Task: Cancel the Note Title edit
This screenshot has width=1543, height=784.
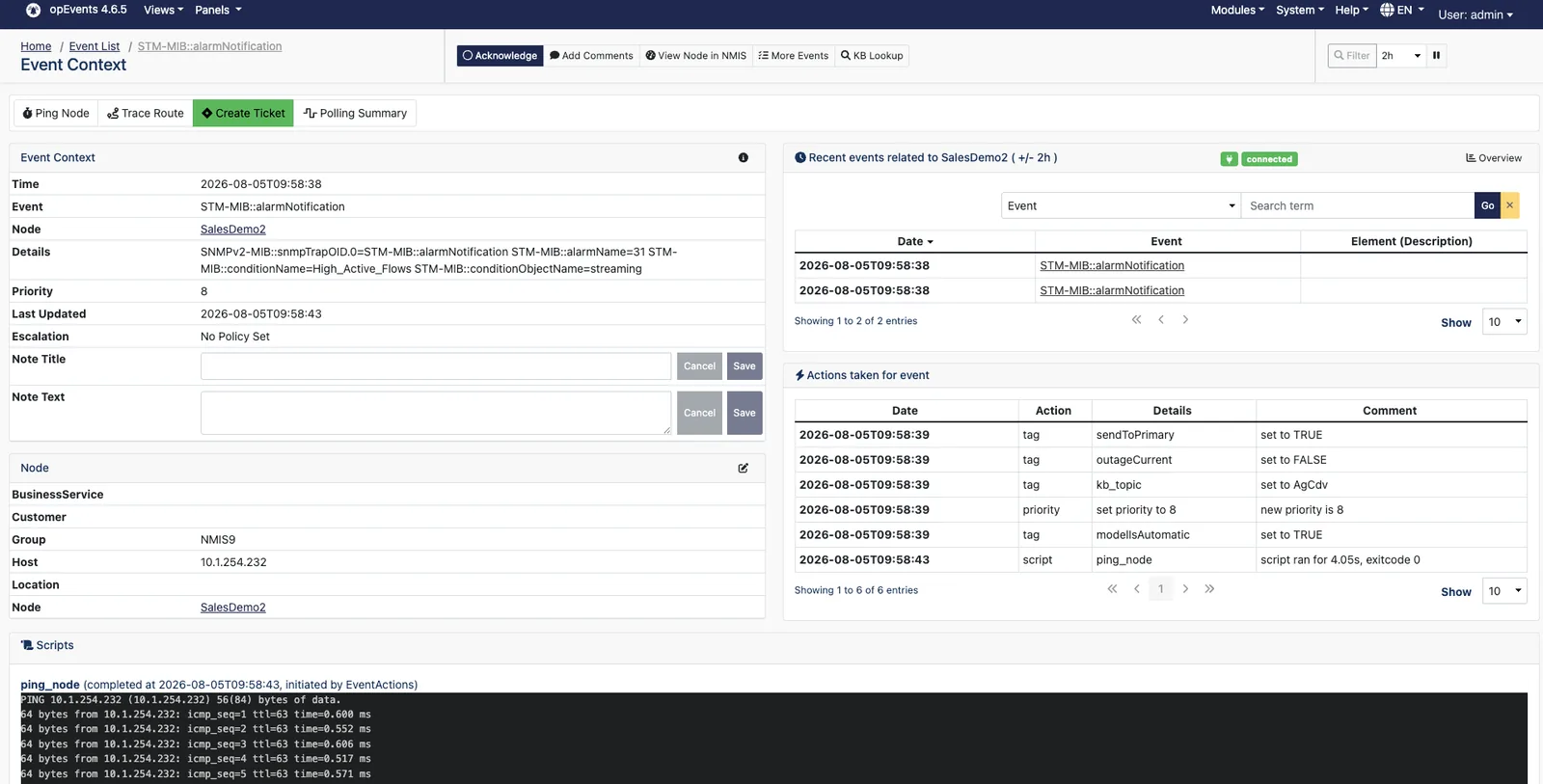Action: click(699, 365)
